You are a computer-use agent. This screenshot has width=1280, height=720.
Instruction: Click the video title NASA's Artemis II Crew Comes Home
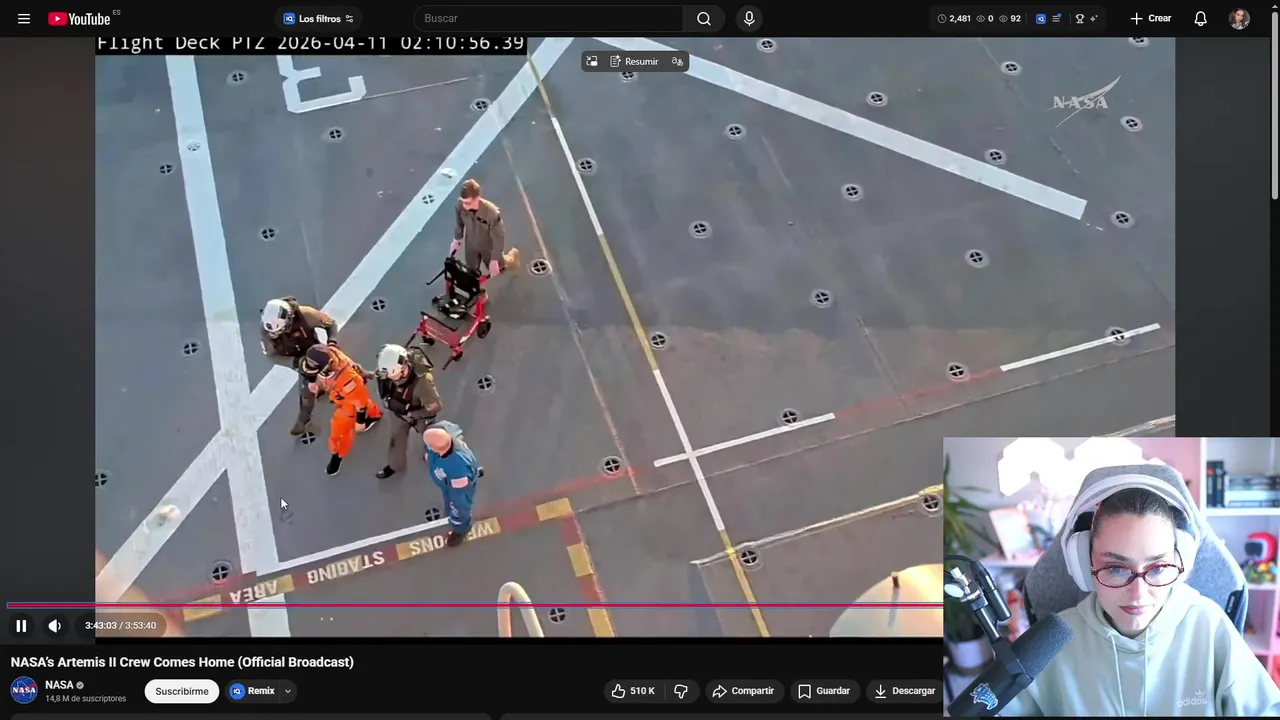pyautogui.click(x=182, y=662)
